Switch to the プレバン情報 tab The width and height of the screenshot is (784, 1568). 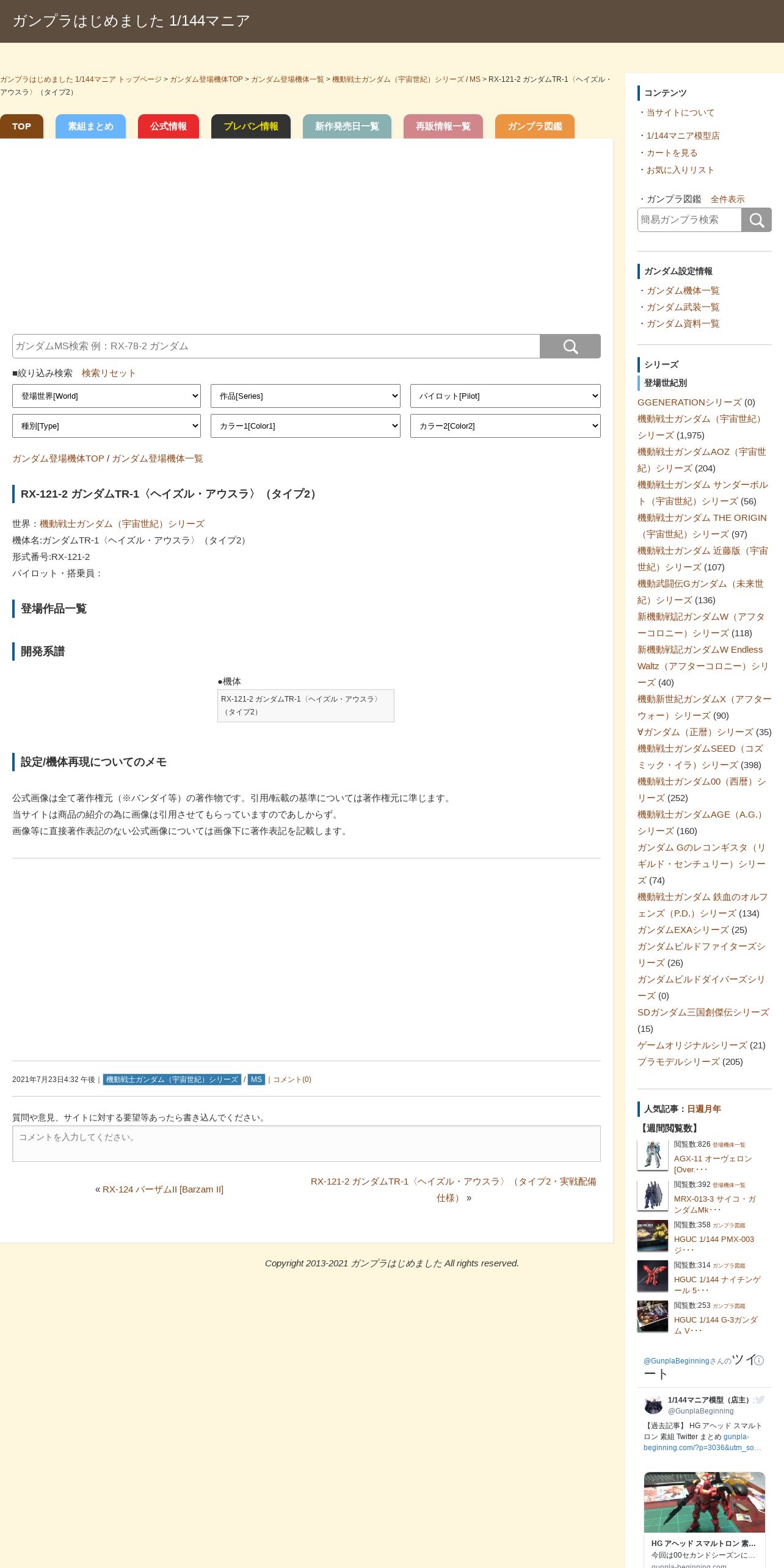pyautogui.click(x=251, y=126)
